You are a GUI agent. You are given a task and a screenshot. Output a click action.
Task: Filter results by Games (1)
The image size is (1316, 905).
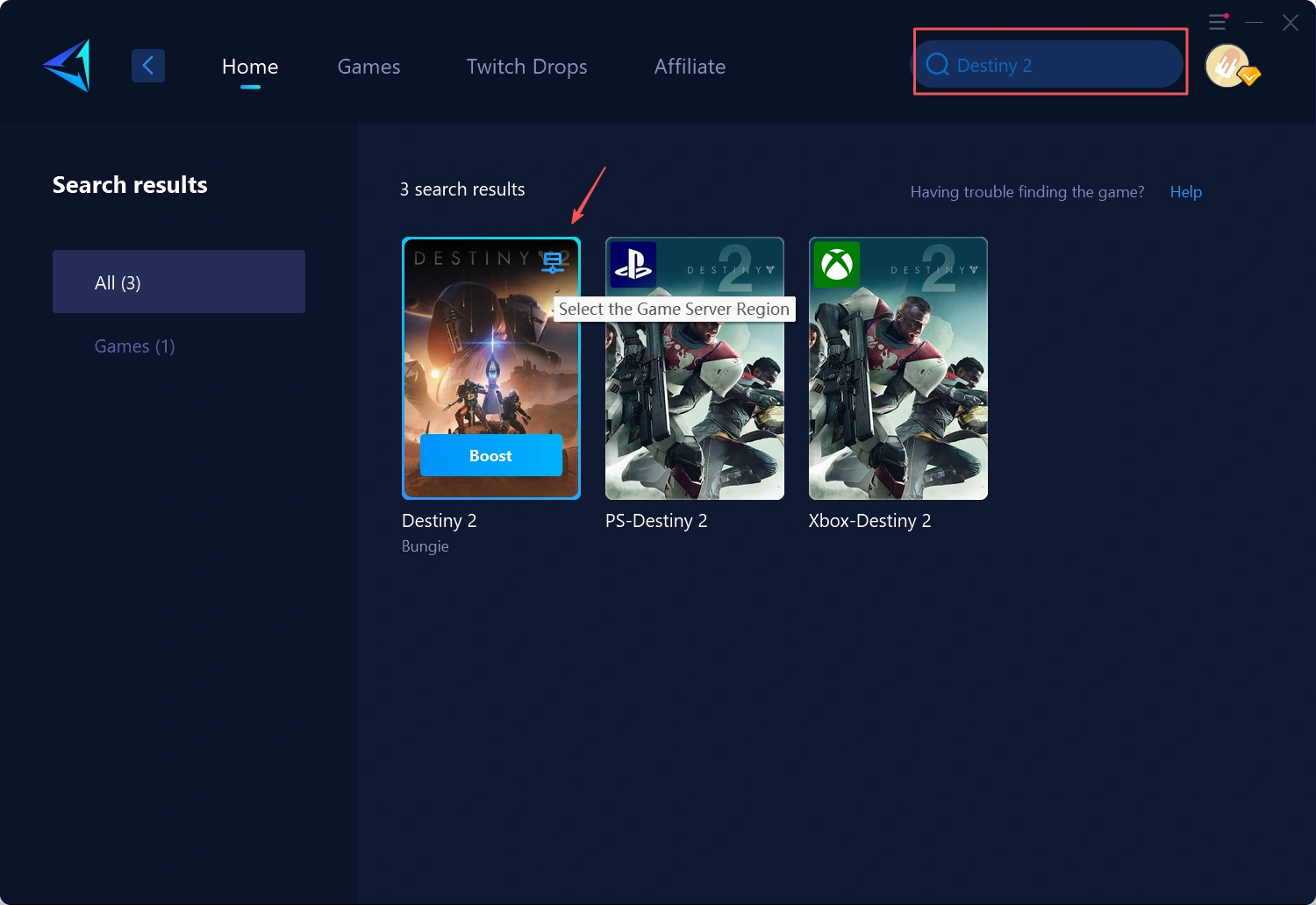pyautogui.click(x=134, y=346)
